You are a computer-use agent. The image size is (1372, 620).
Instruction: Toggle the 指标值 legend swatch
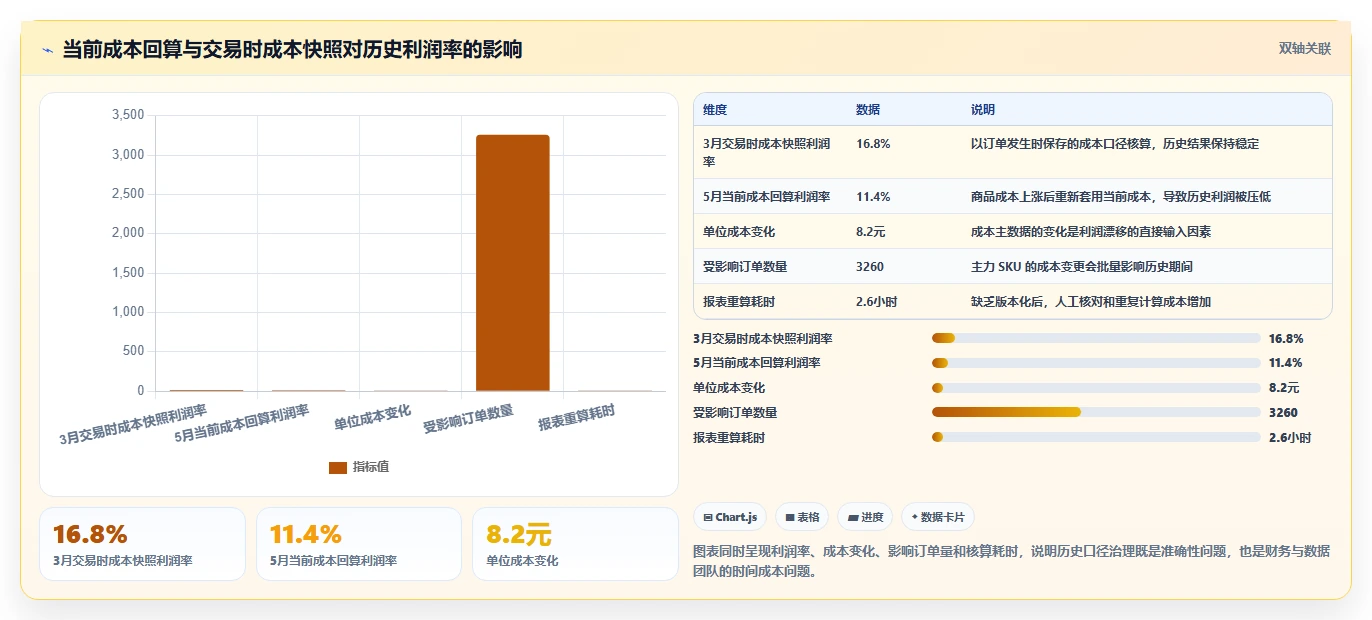338,467
